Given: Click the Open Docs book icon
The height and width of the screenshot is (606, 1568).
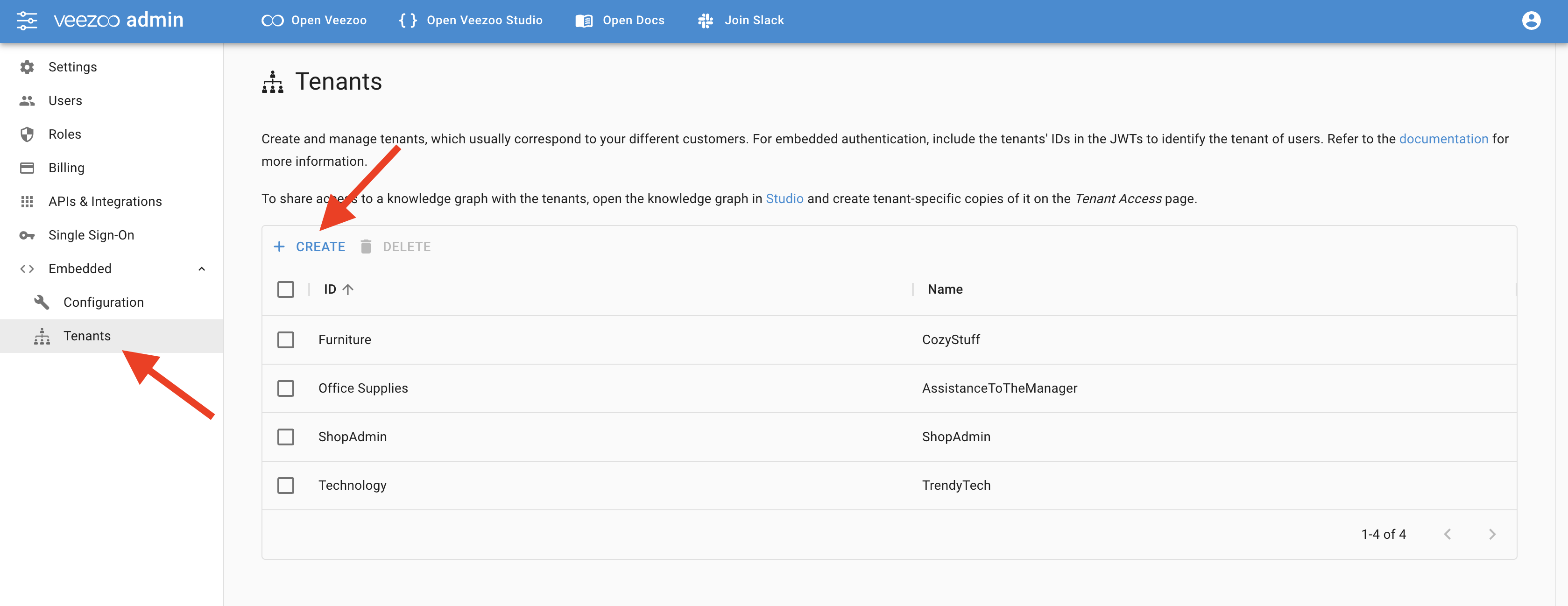Looking at the screenshot, I should 584,21.
